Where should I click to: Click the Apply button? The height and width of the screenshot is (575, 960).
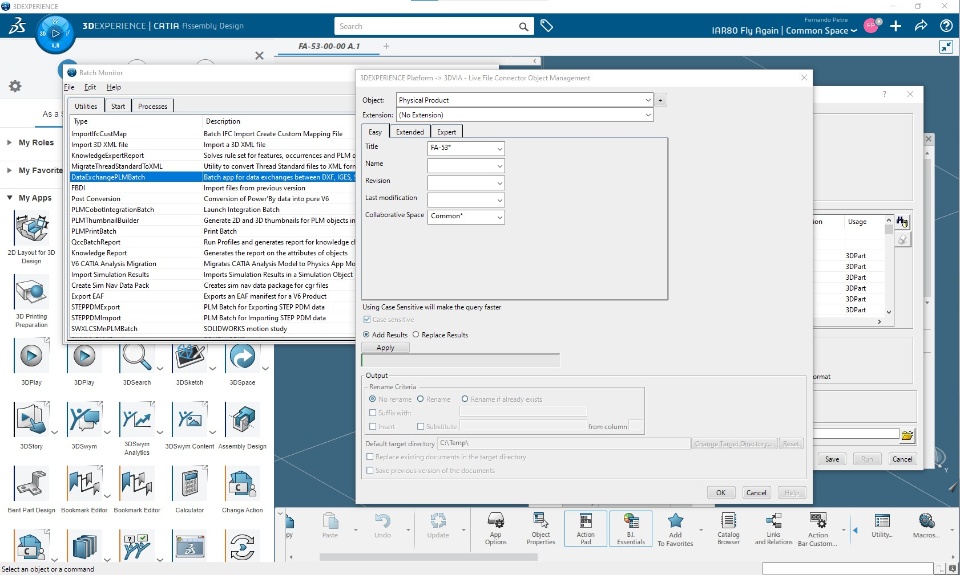(385, 347)
